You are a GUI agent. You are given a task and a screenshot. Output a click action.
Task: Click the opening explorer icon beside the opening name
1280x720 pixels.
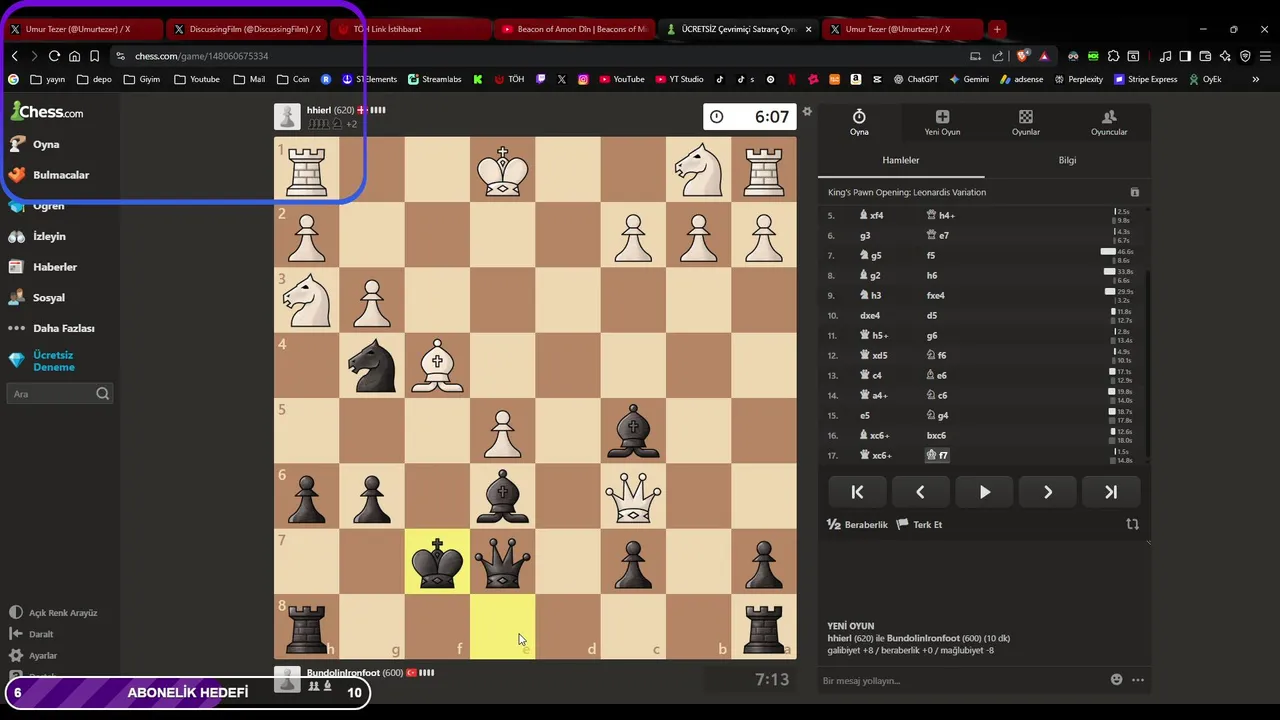click(x=1134, y=192)
